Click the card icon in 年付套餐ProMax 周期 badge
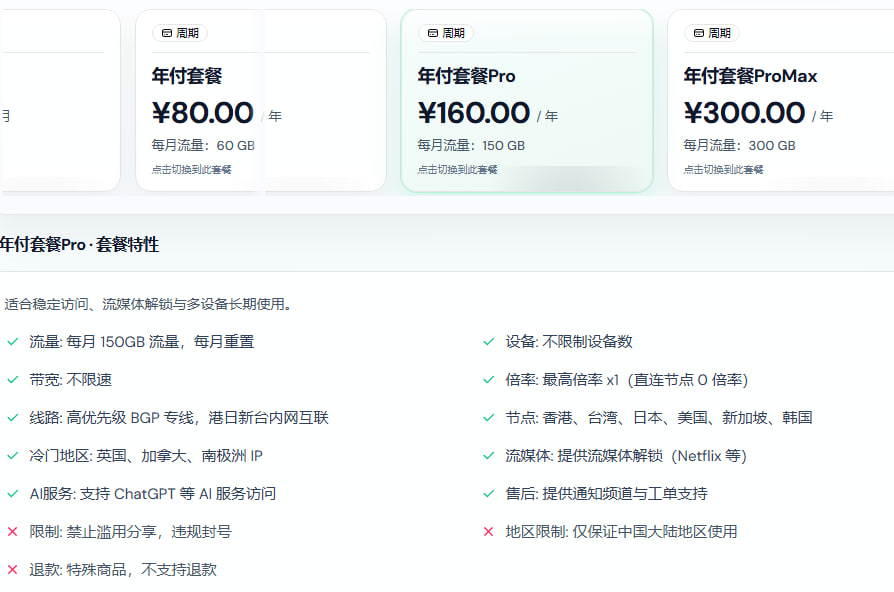This screenshot has height=592, width=894. pos(699,33)
